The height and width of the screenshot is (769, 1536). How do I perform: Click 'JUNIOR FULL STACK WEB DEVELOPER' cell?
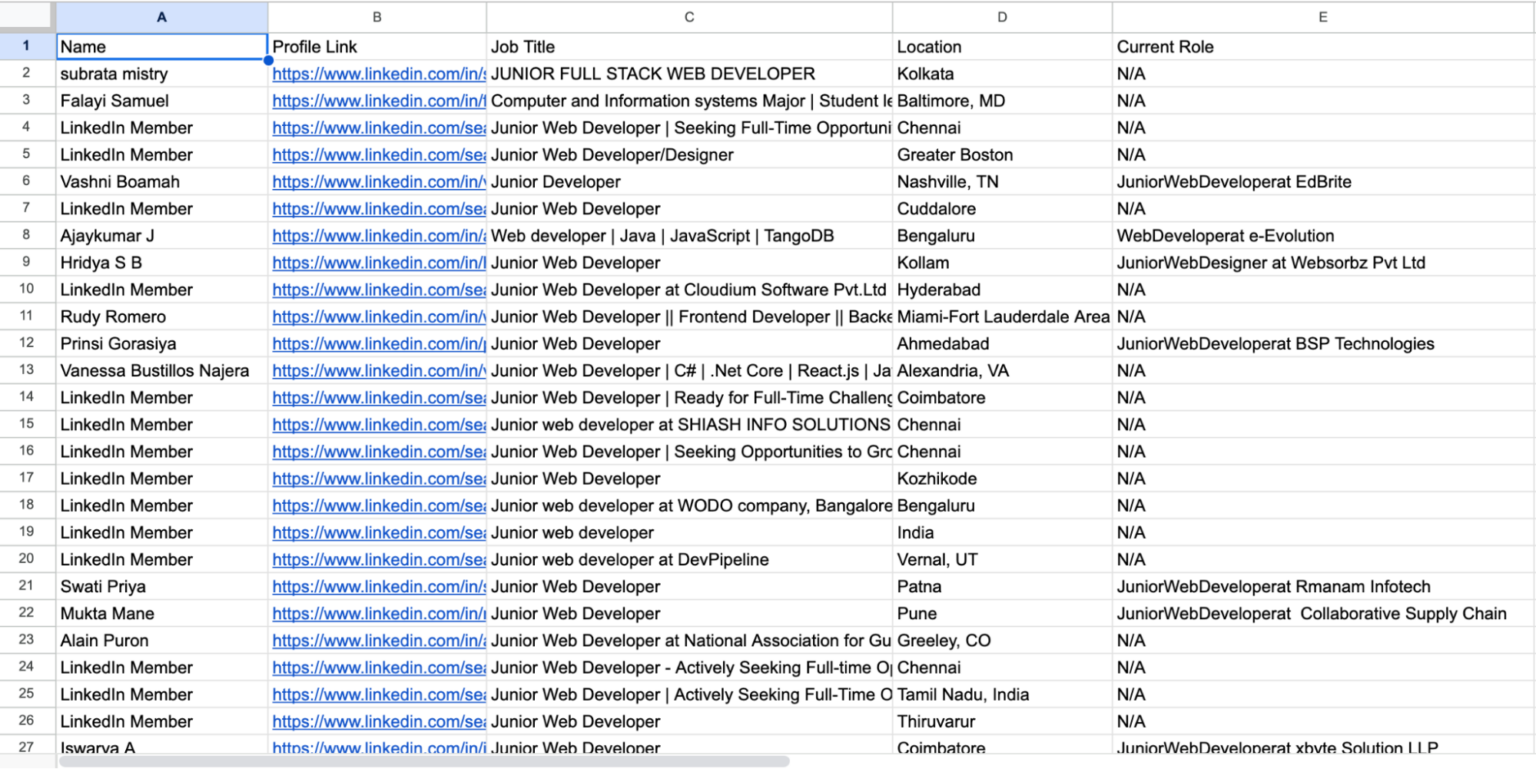click(690, 73)
